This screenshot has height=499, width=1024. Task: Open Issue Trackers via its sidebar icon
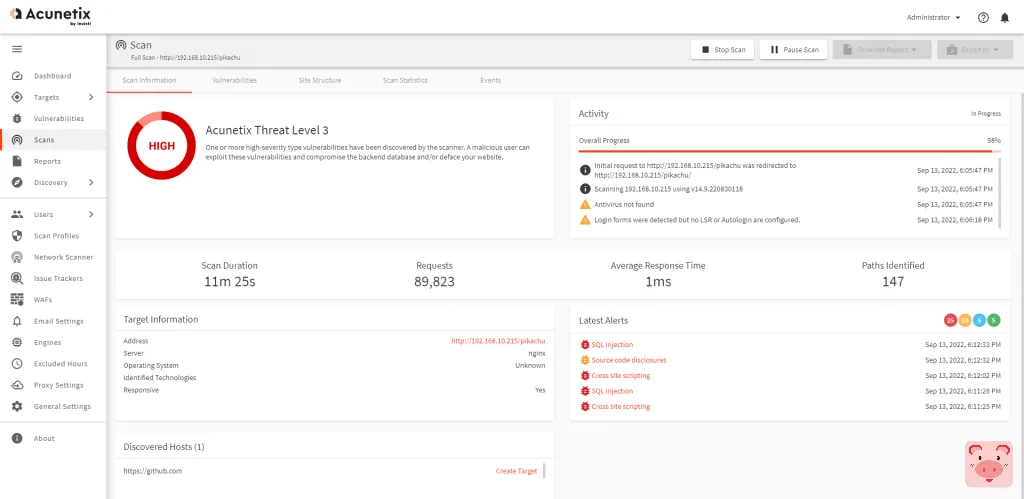point(16,279)
